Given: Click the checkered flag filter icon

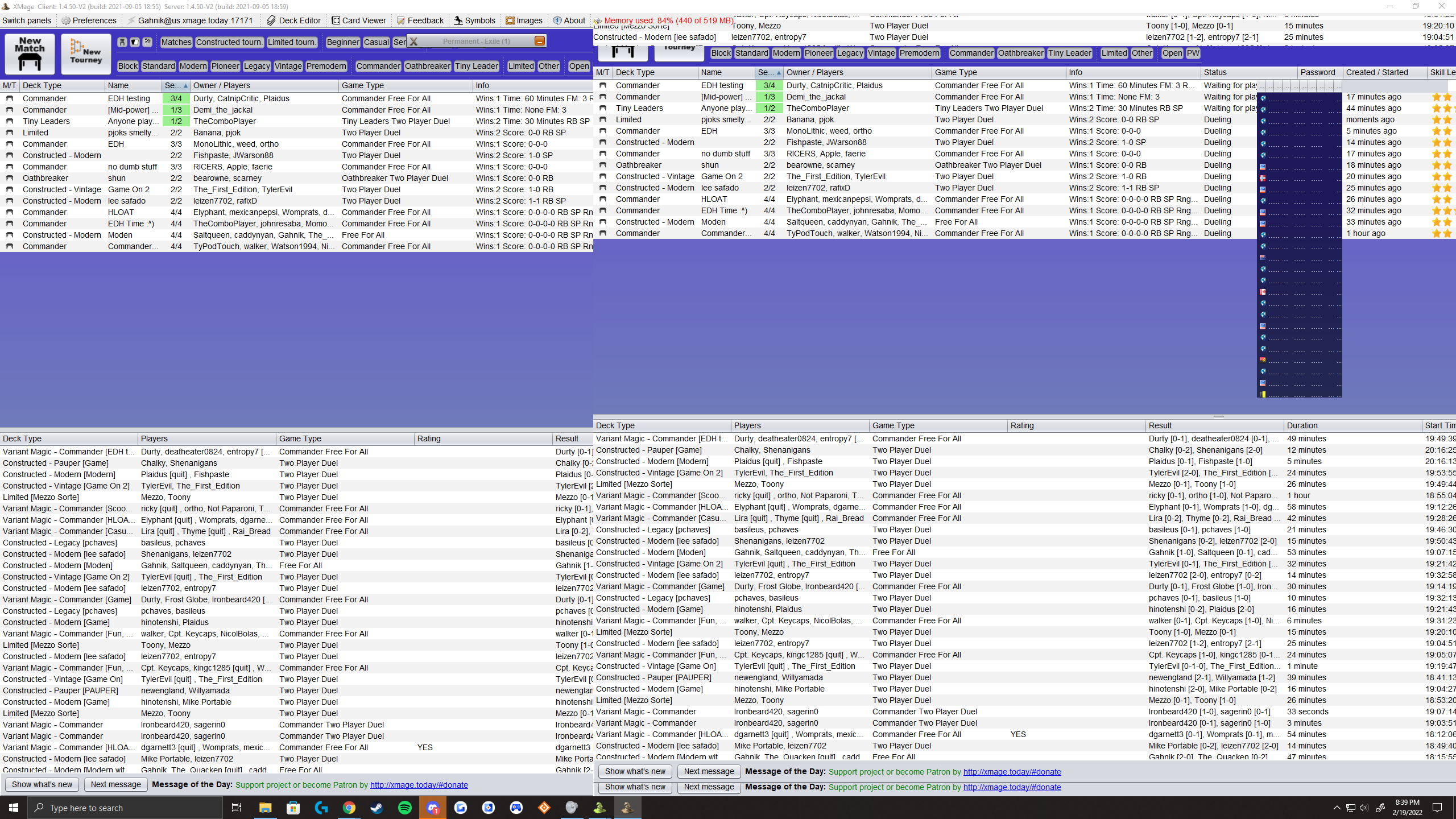Looking at the screenshot, I should click(x=147, y=42).
